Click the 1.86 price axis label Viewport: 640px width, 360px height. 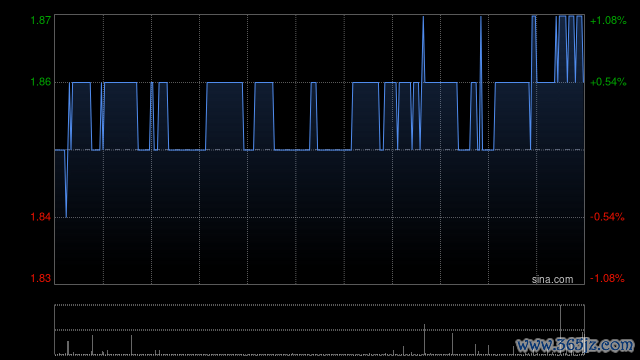pos(41,82)
